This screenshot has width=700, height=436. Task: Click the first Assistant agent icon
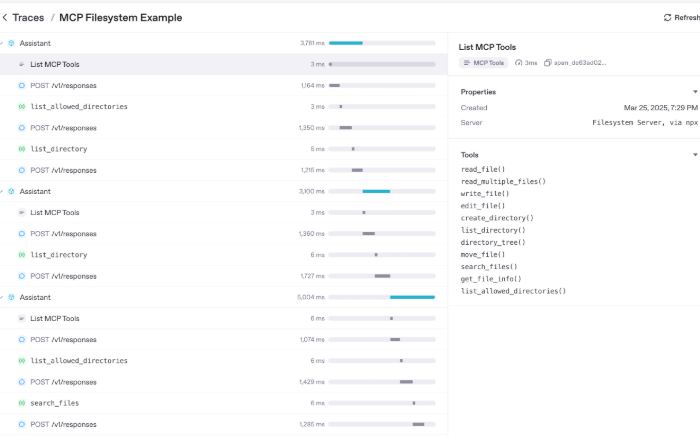pos(12,43)
